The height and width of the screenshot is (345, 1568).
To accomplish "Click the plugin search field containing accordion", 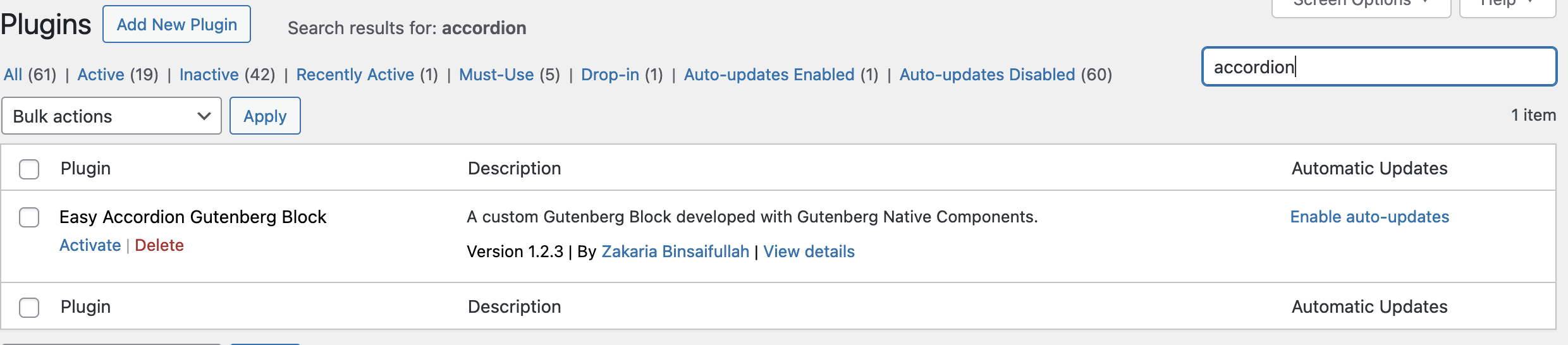I will point(1378,66).
